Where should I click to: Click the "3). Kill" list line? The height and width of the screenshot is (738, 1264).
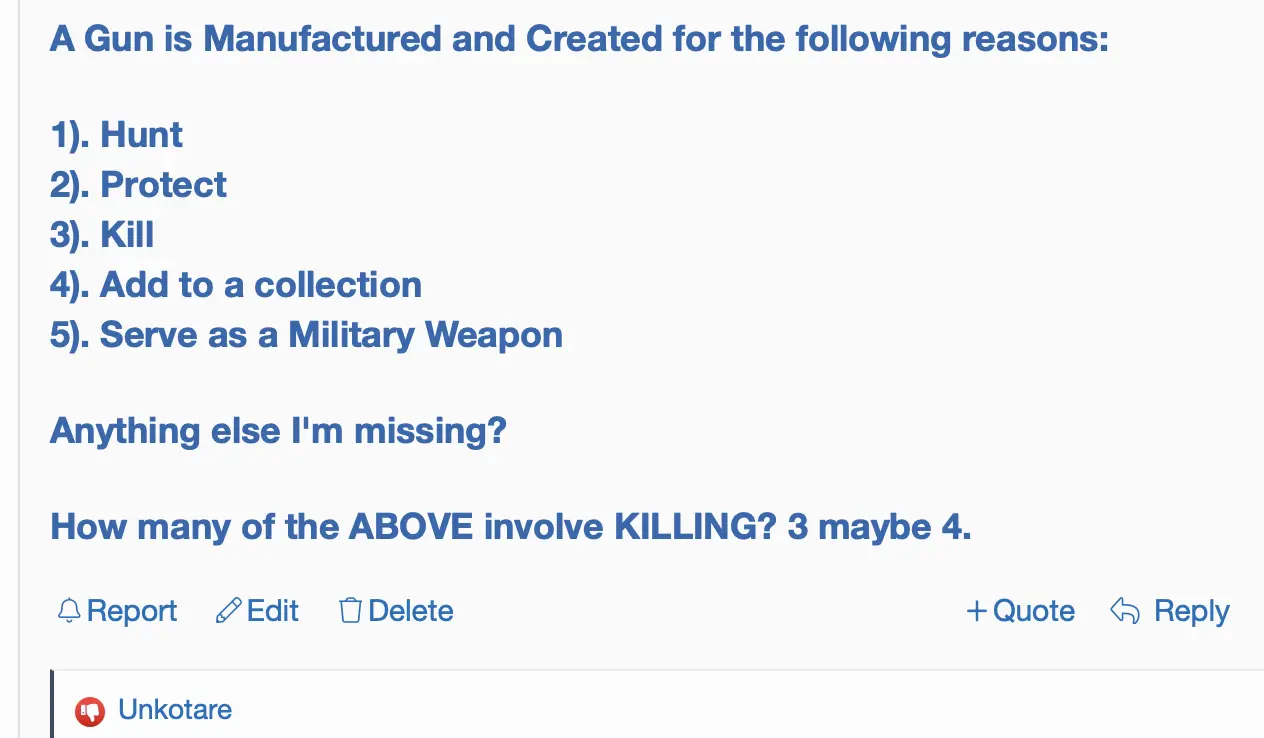(102, 235)
